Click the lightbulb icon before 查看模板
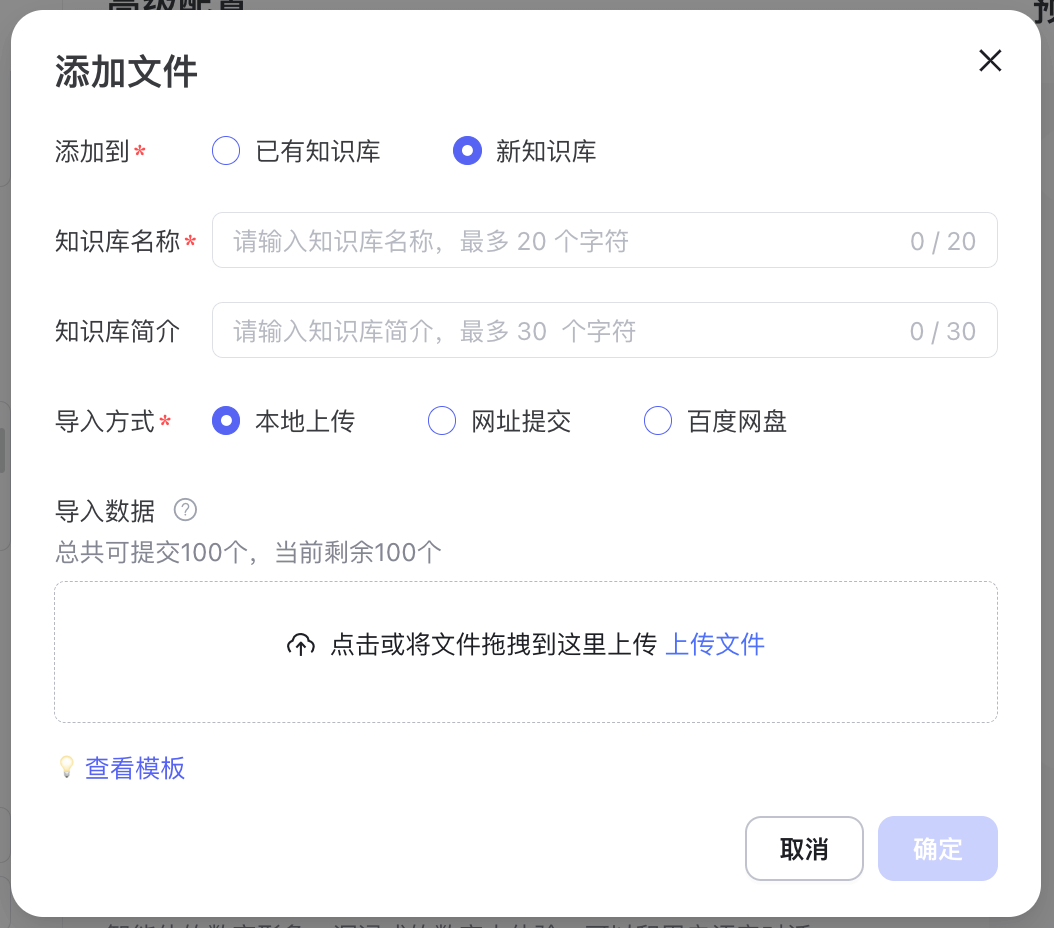Image resolution: width=1054 pixels, height=928 pixels. click(x=66, y=768)
